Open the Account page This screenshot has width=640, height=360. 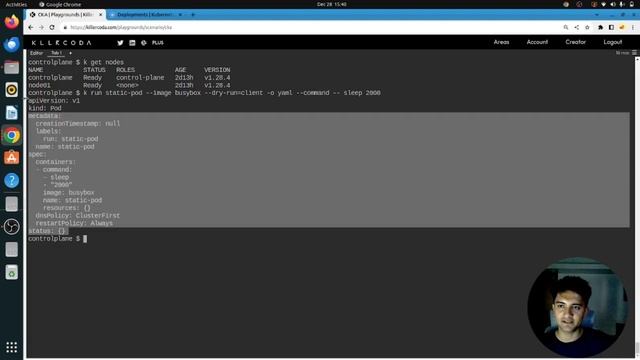click(537, 42)
